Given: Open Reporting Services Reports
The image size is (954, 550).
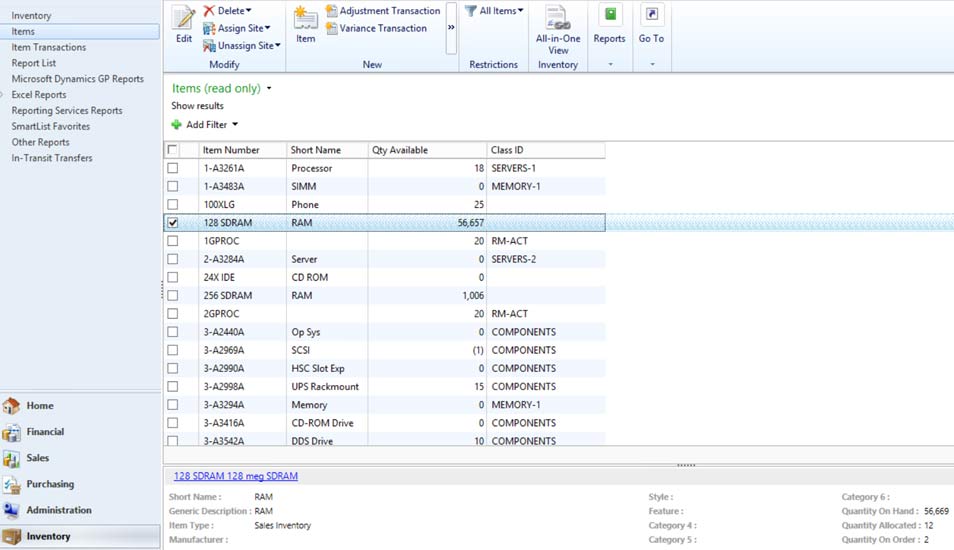Looking at the screenshot, I should click(x=67, y=111).
